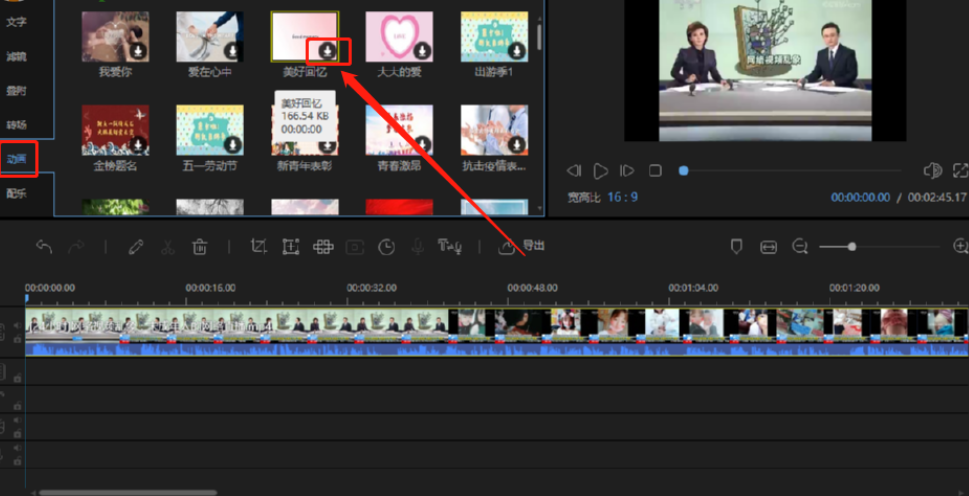
Task: Download the 我爱你 animation template
Action: (x=138, y=51)
